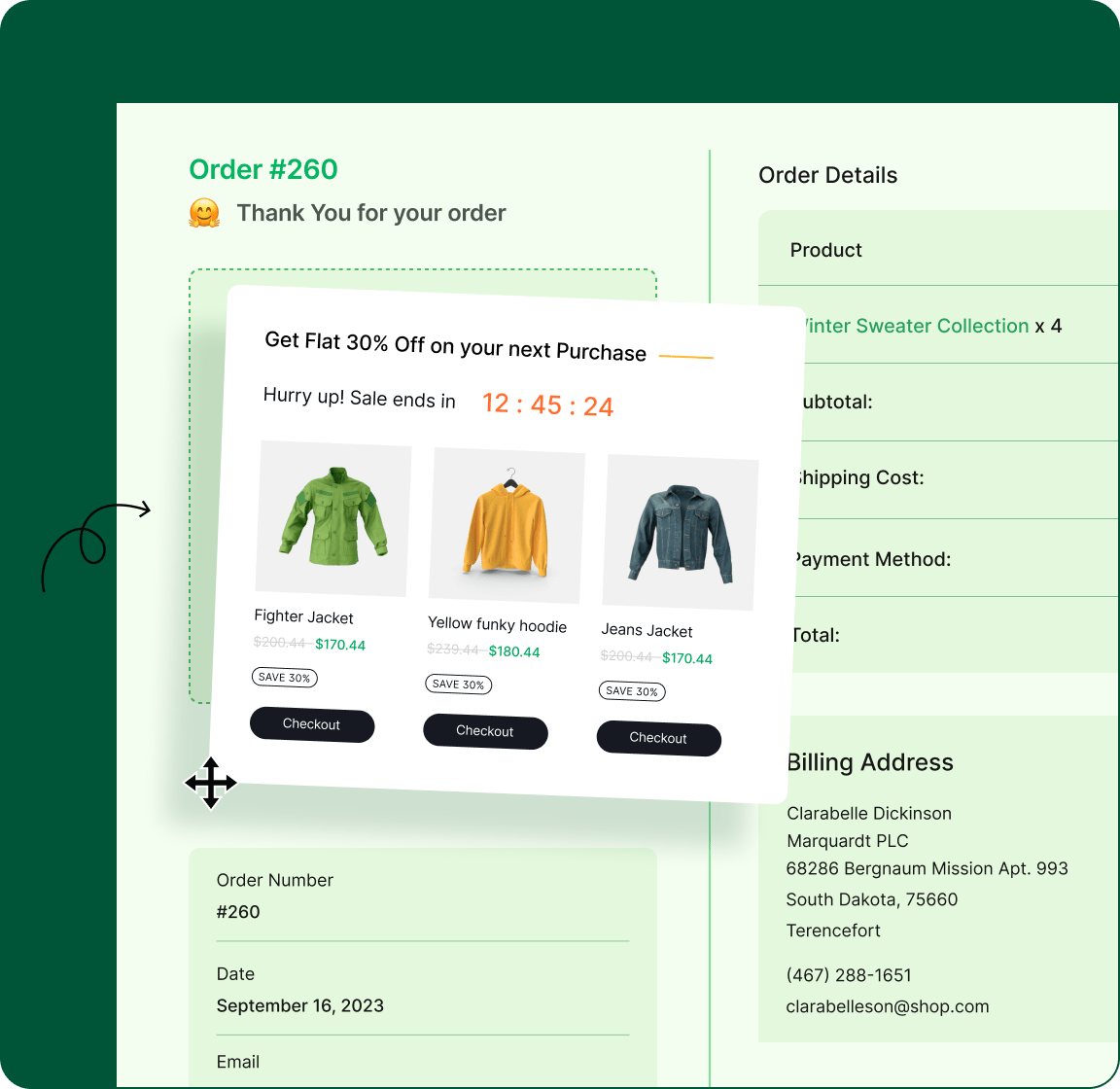The width and height of the screenshot is (1120, 1089).
Task: Select the Fighter Jacket product image
Action: (332, 517)
